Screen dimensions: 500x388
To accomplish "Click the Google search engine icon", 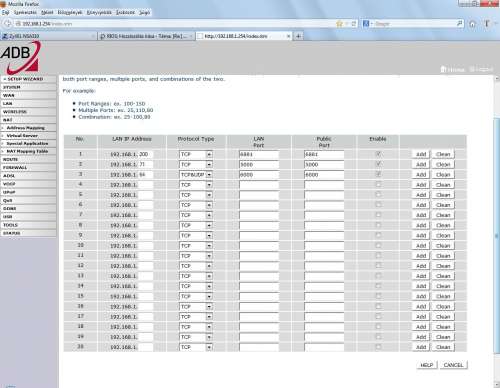I will pyautogui.click(x=366, y=24).
